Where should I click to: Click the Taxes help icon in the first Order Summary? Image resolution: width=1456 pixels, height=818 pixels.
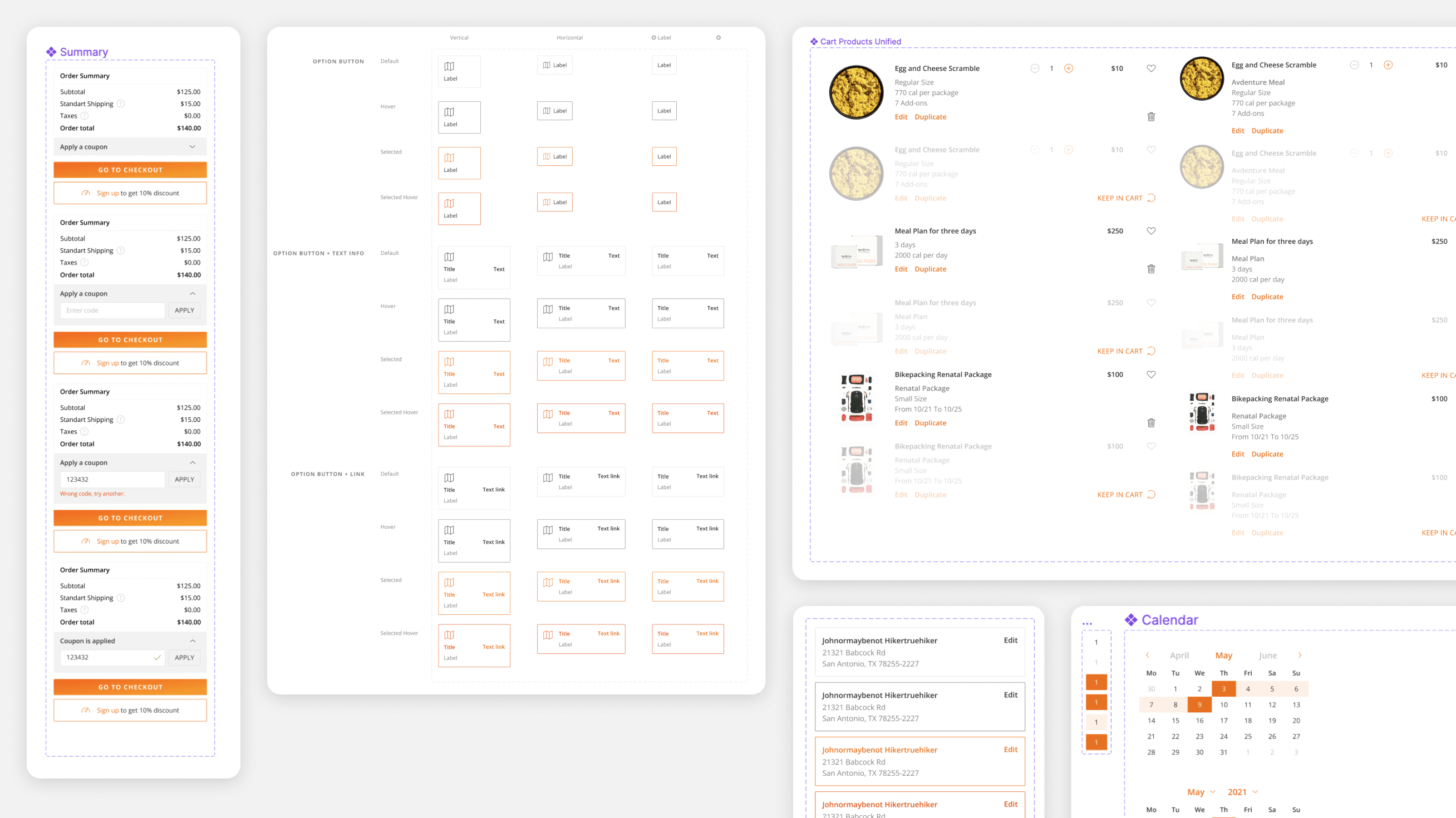click(x=84, y=116)
